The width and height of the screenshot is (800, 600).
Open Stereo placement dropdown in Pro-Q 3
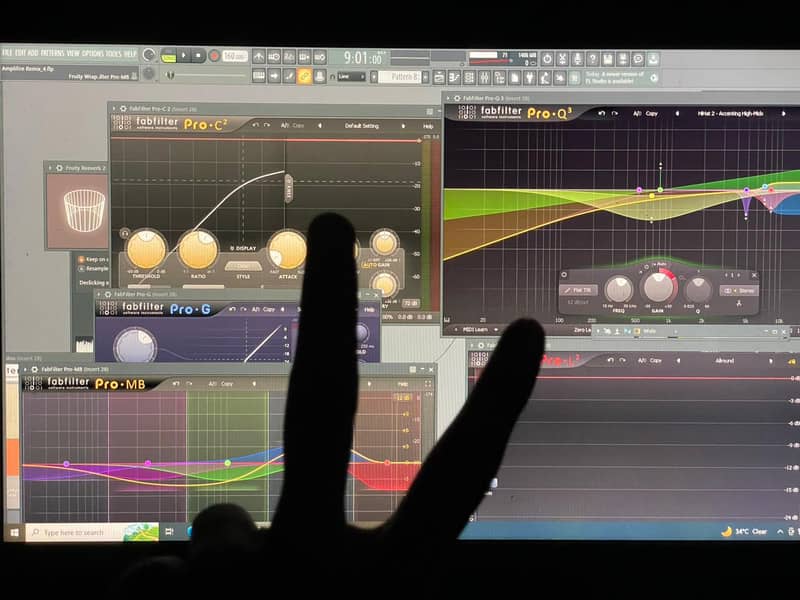click(739, 290)
